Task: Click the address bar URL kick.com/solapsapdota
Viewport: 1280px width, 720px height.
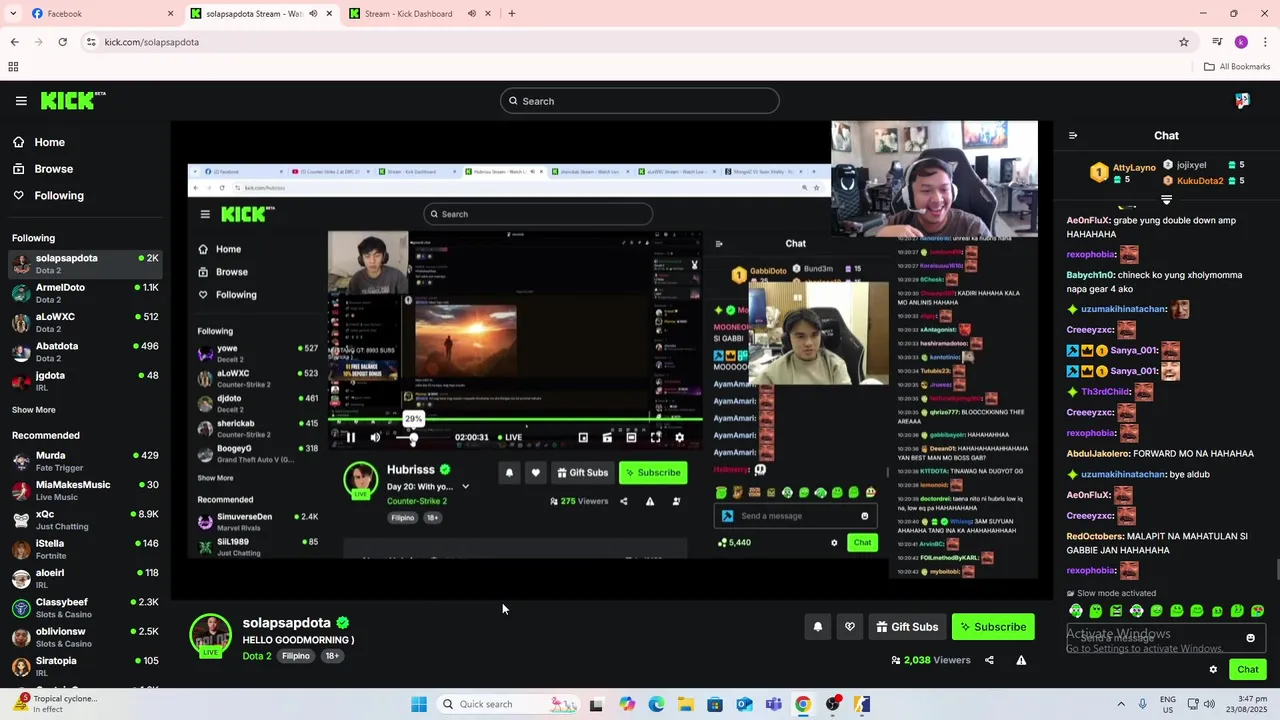Action: click(152, 42)
